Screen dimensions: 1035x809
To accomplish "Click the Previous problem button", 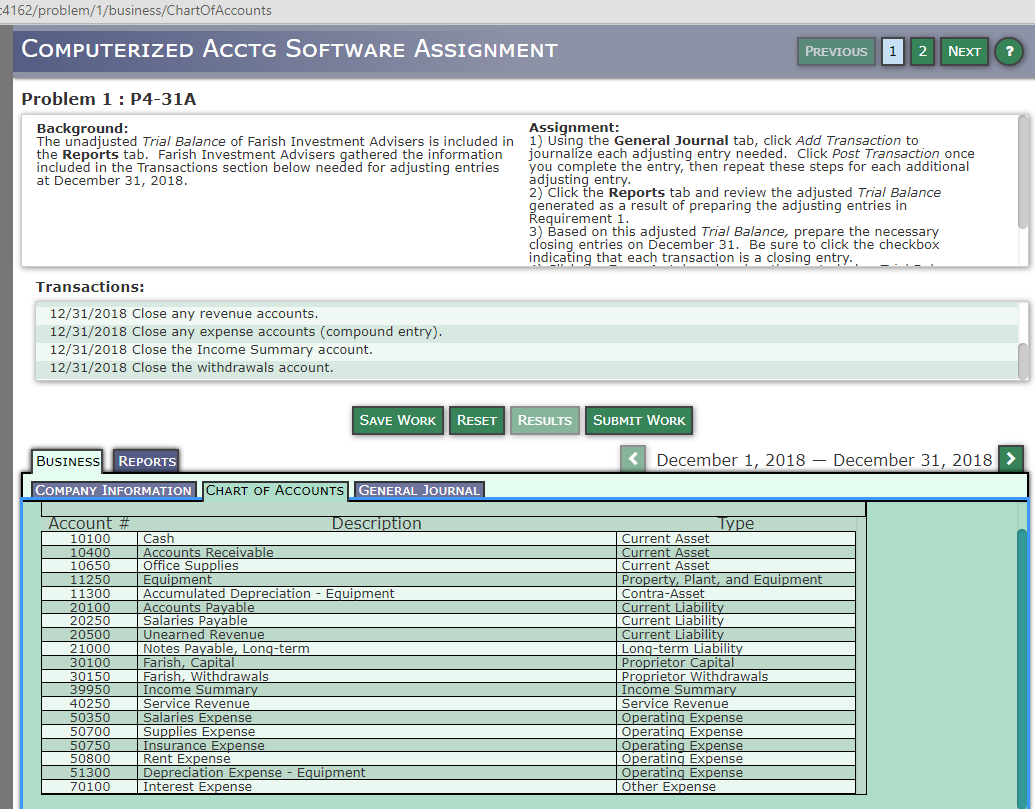I will point(836,51).
